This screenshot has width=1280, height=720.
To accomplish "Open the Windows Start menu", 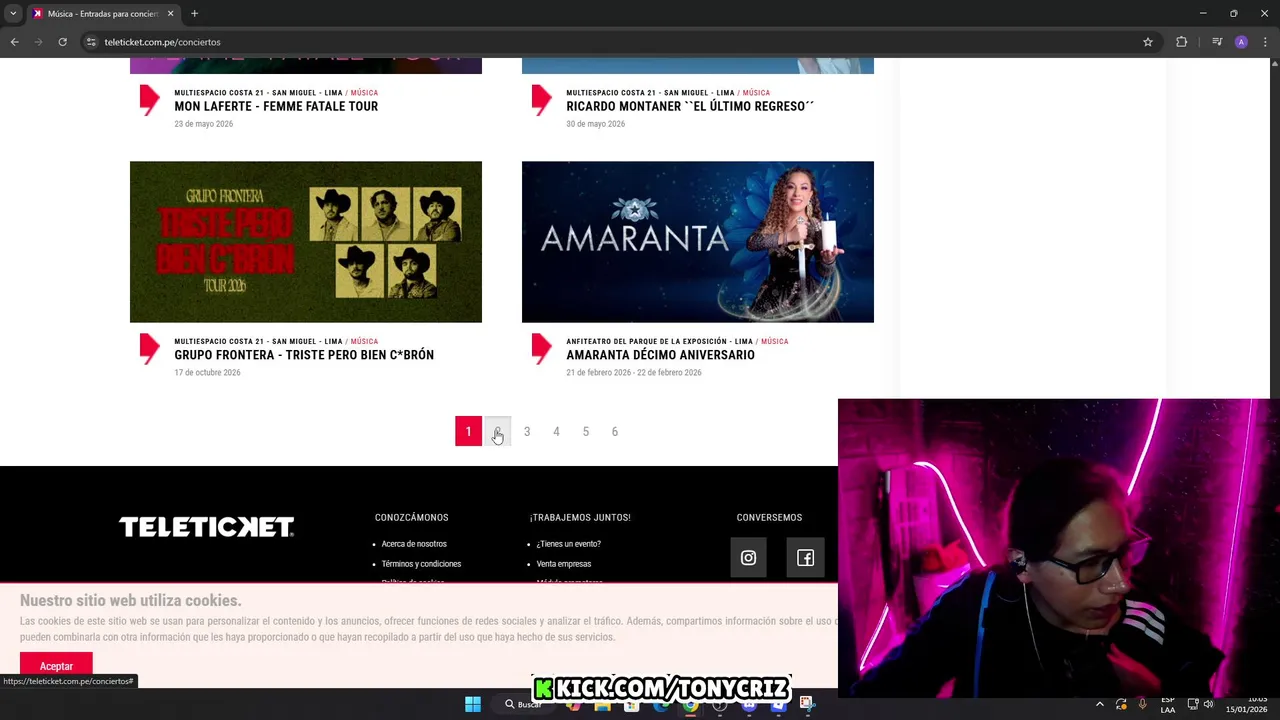I will 472,704.
